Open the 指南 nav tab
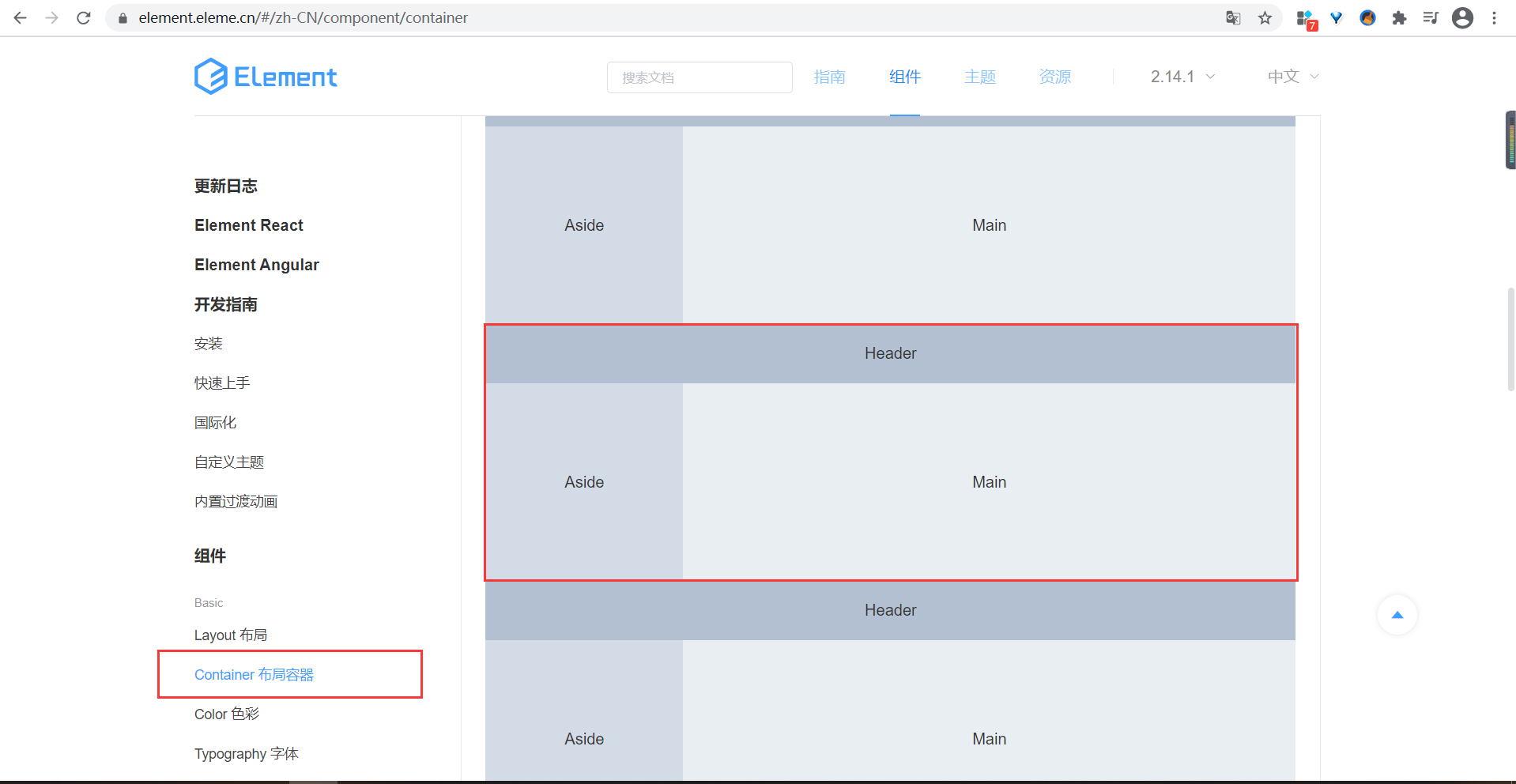This screenshot has height=784, width=1516. tap(830, 77)
